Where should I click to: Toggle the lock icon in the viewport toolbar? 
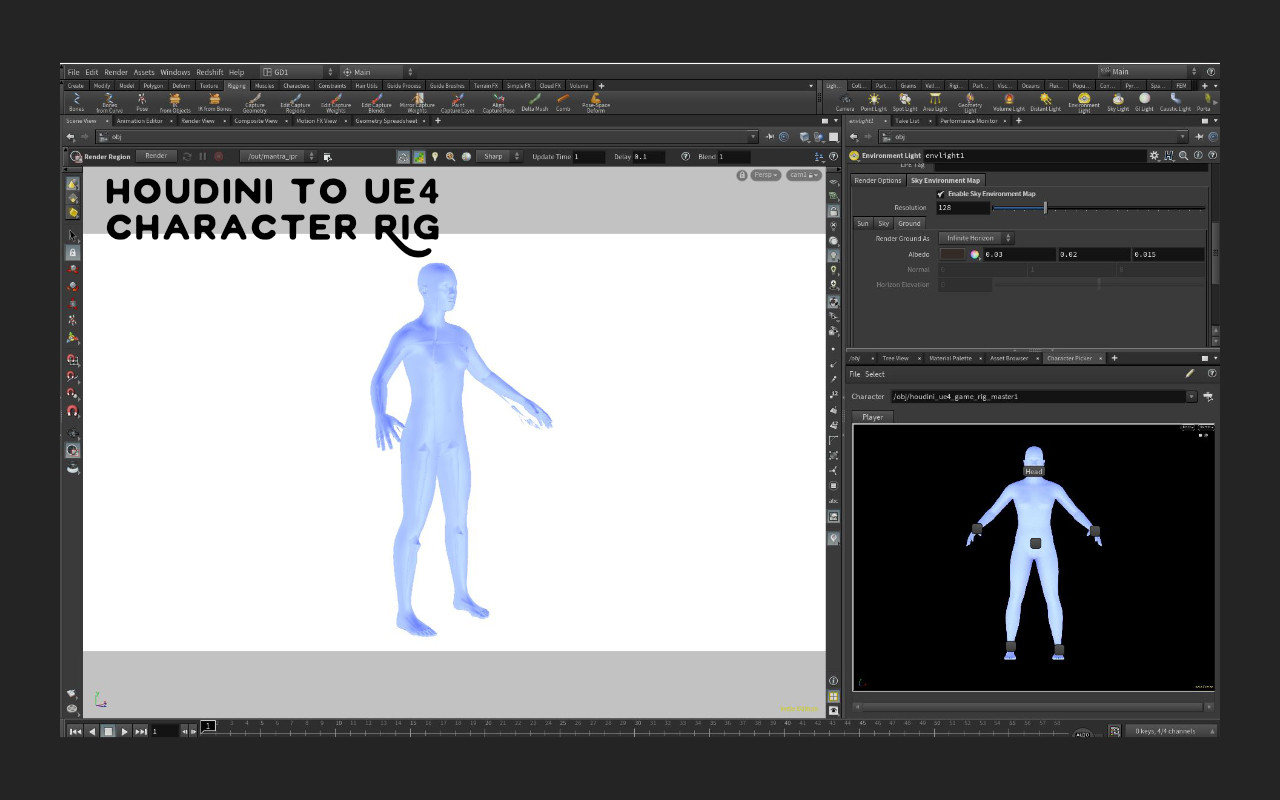(72, 253)
